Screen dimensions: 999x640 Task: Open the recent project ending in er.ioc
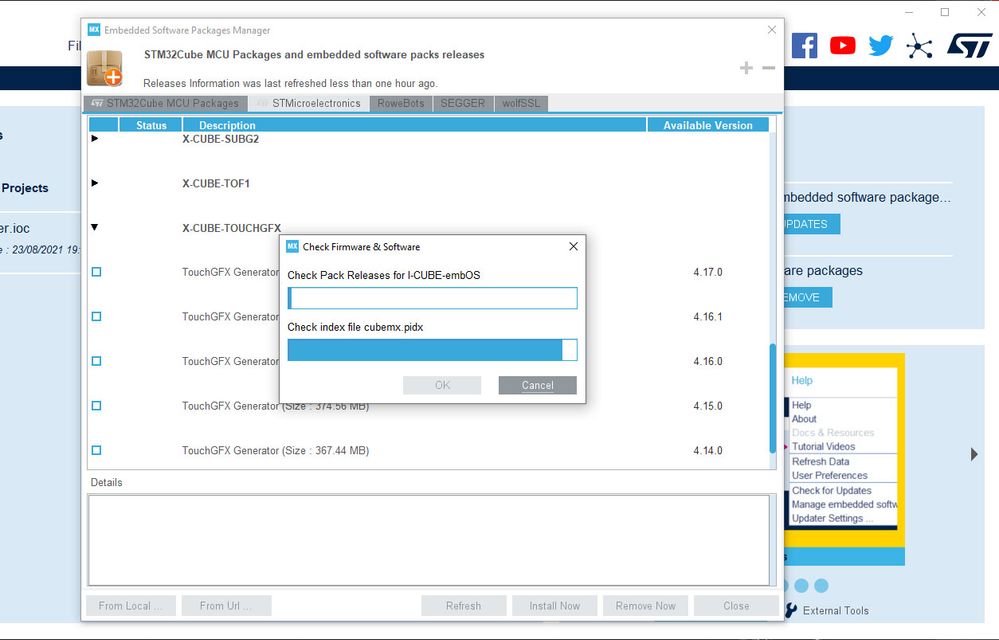15,228
